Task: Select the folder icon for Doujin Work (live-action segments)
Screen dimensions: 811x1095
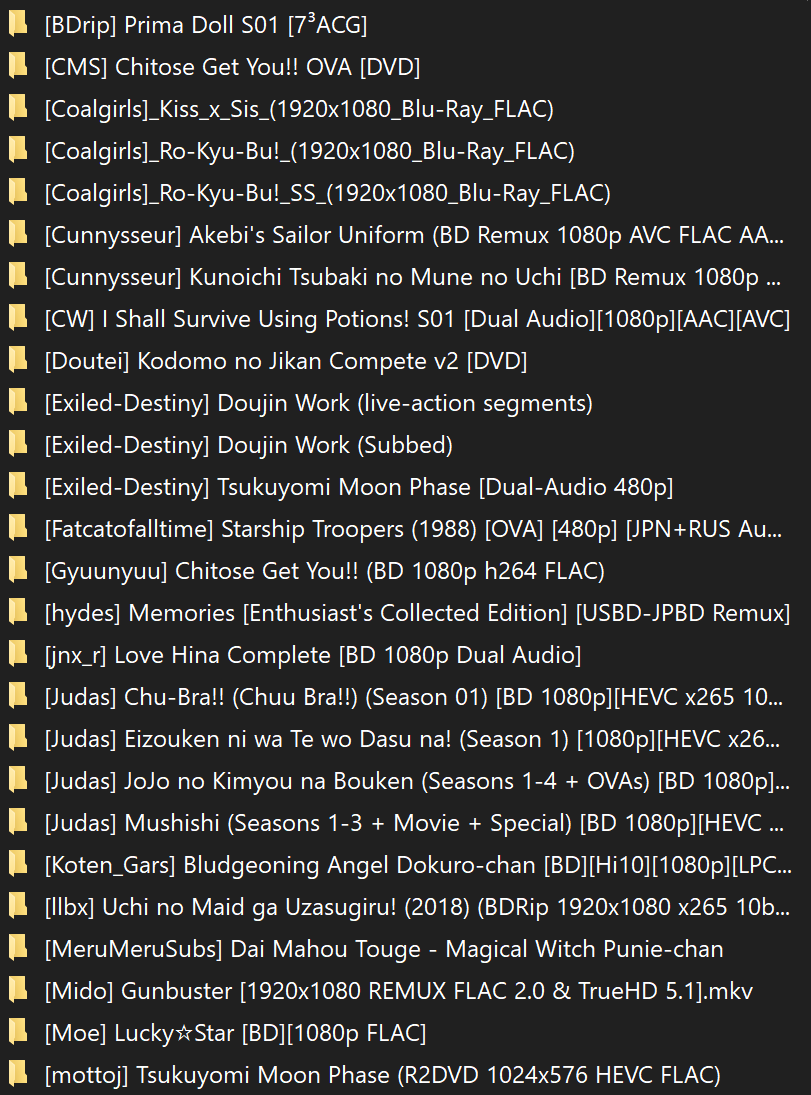Action: click(x=17, y=402)
